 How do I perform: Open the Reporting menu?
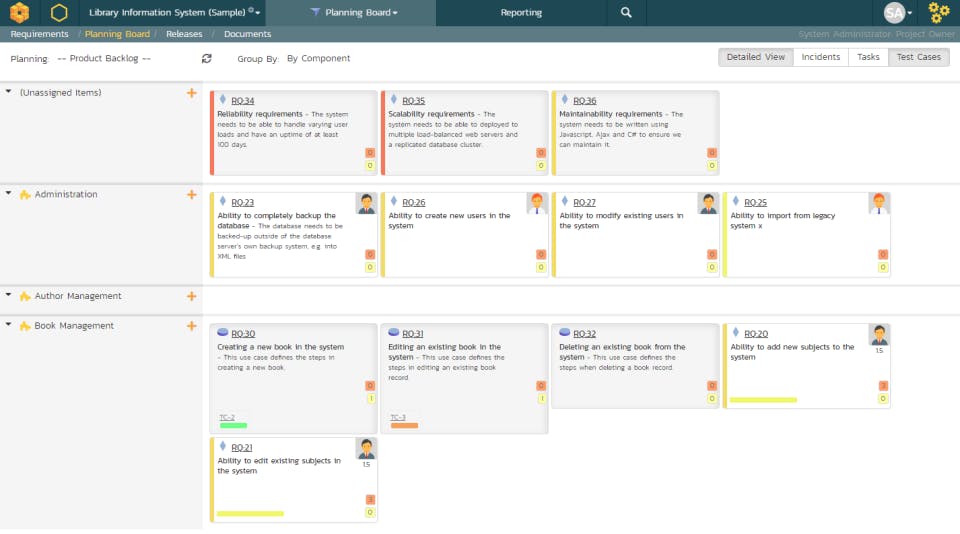[521, 12]
